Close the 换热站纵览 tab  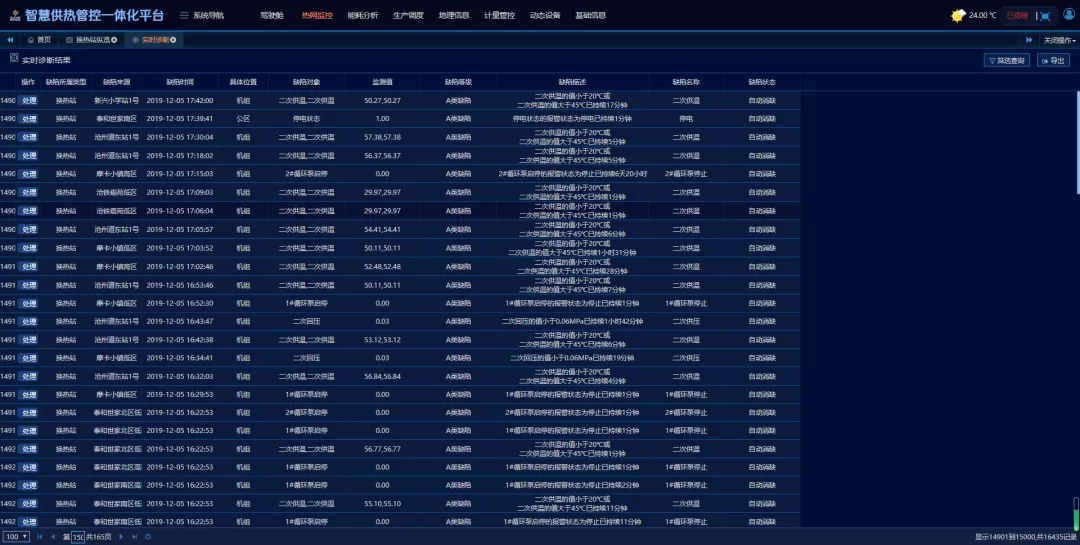(x=114, y=40)
